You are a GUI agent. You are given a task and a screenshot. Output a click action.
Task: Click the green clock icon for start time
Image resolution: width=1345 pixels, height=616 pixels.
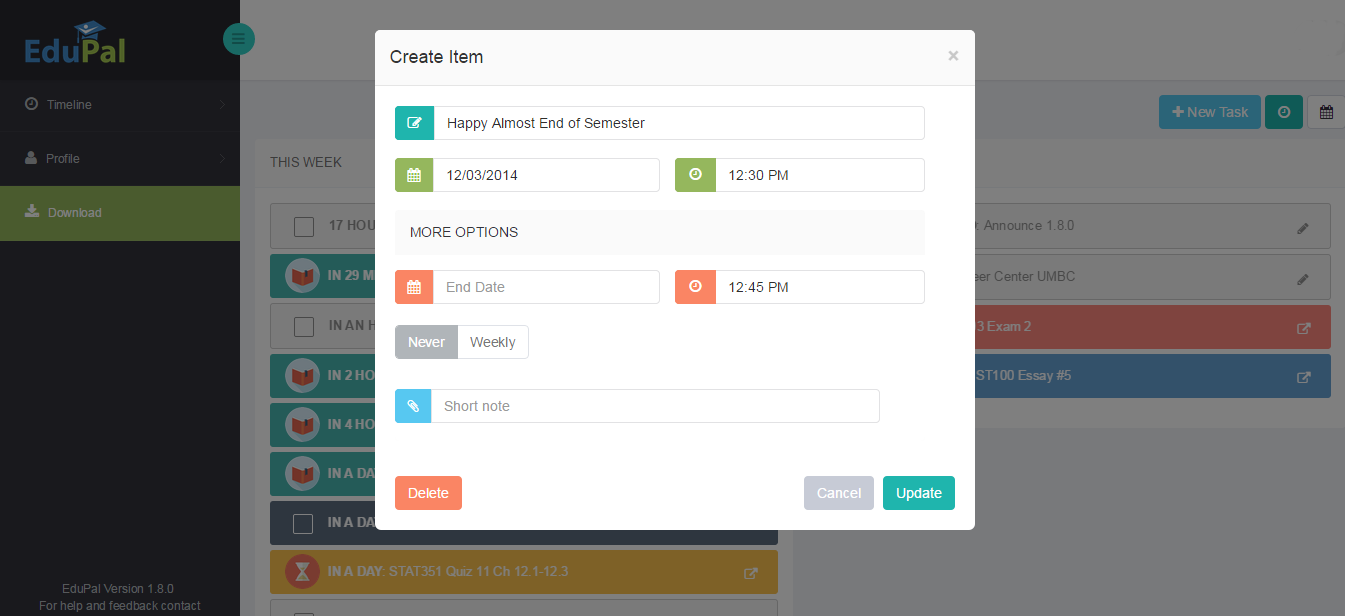[x=695, y=175]
